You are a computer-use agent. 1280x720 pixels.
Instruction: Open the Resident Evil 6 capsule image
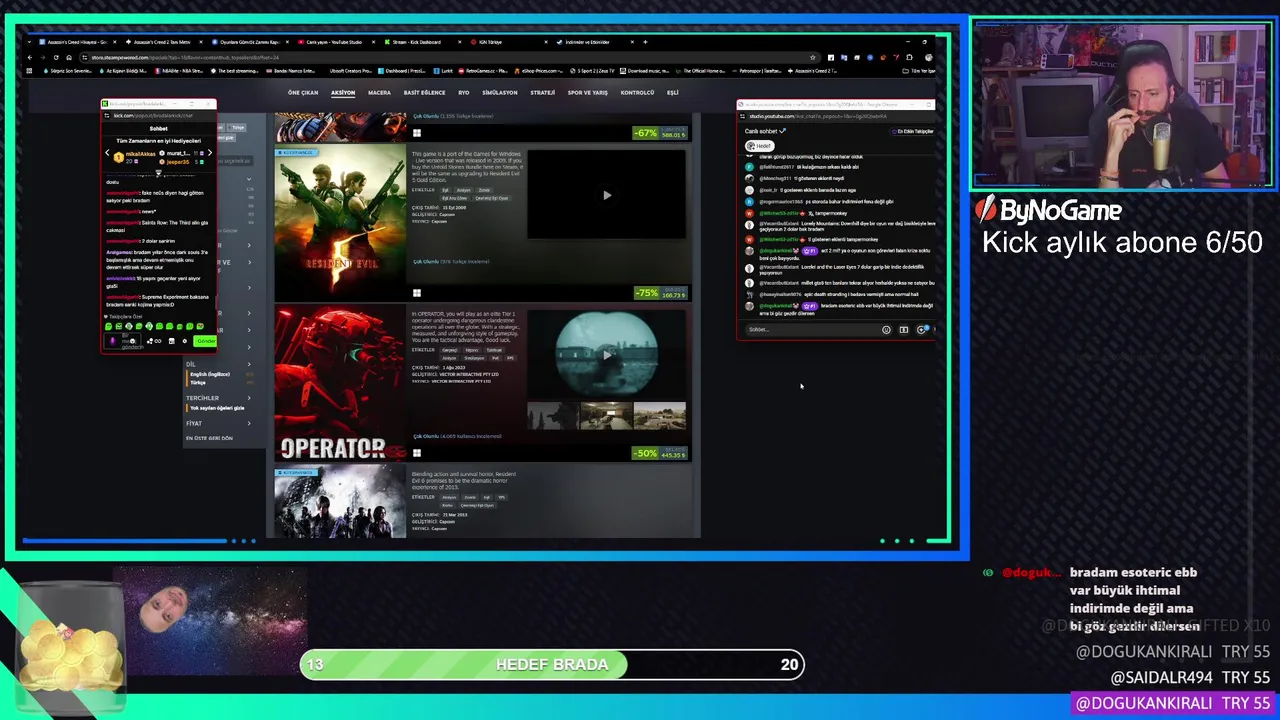pyautogui.click(x=341, y=502)
